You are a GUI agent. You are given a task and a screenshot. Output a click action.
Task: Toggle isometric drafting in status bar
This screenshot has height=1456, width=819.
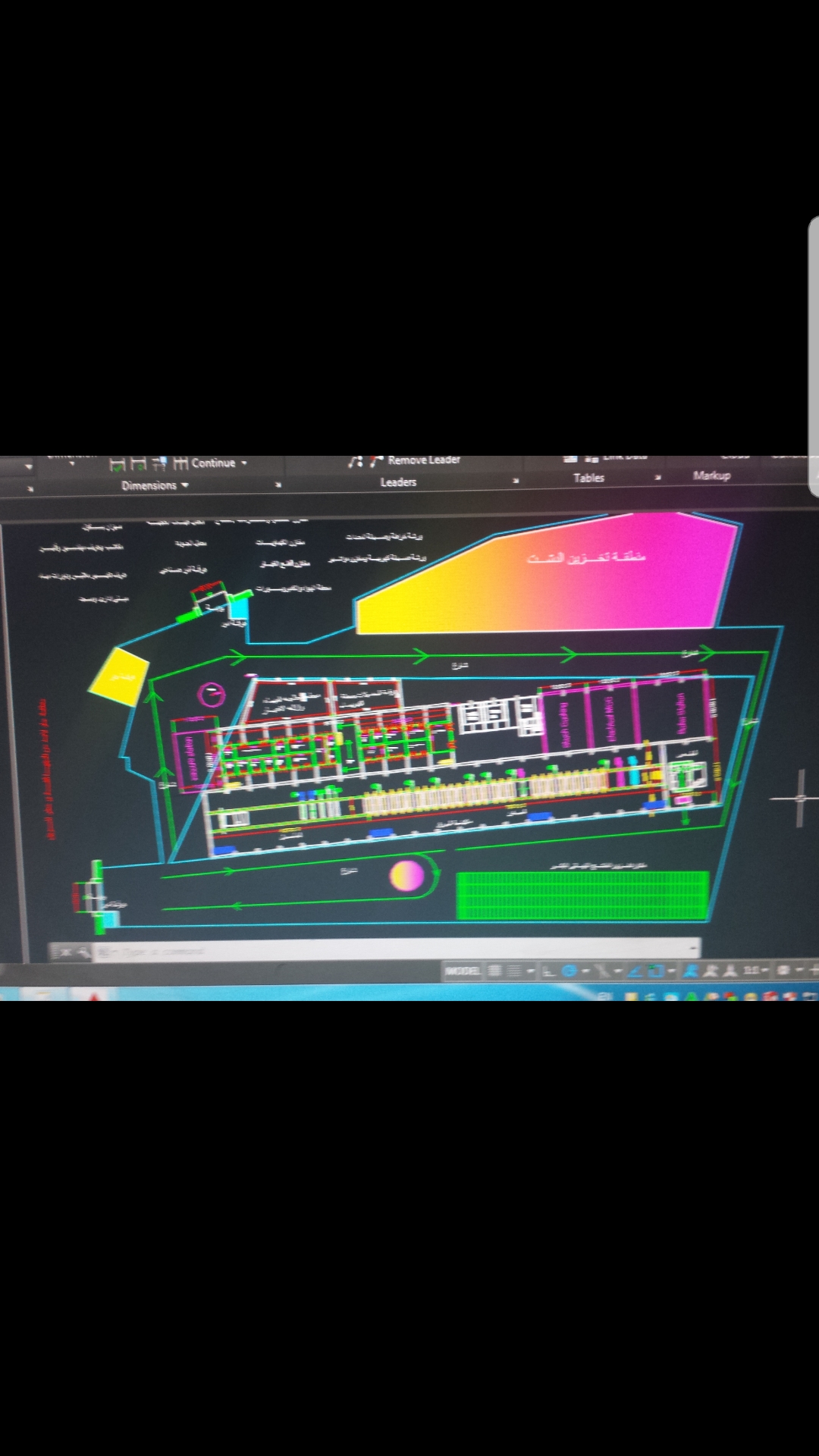(x=602, y=971)
